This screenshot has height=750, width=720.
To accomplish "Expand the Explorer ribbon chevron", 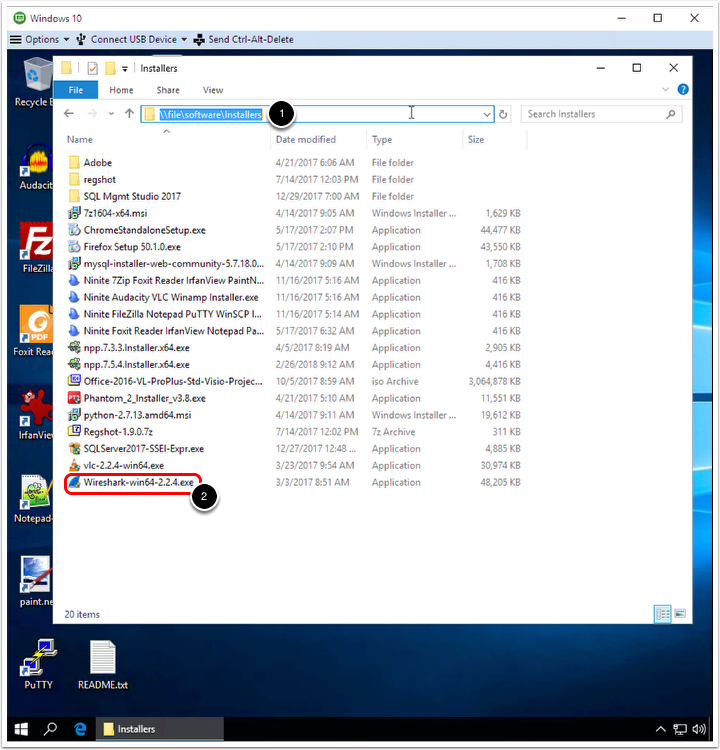I will [x=665, y=89].
